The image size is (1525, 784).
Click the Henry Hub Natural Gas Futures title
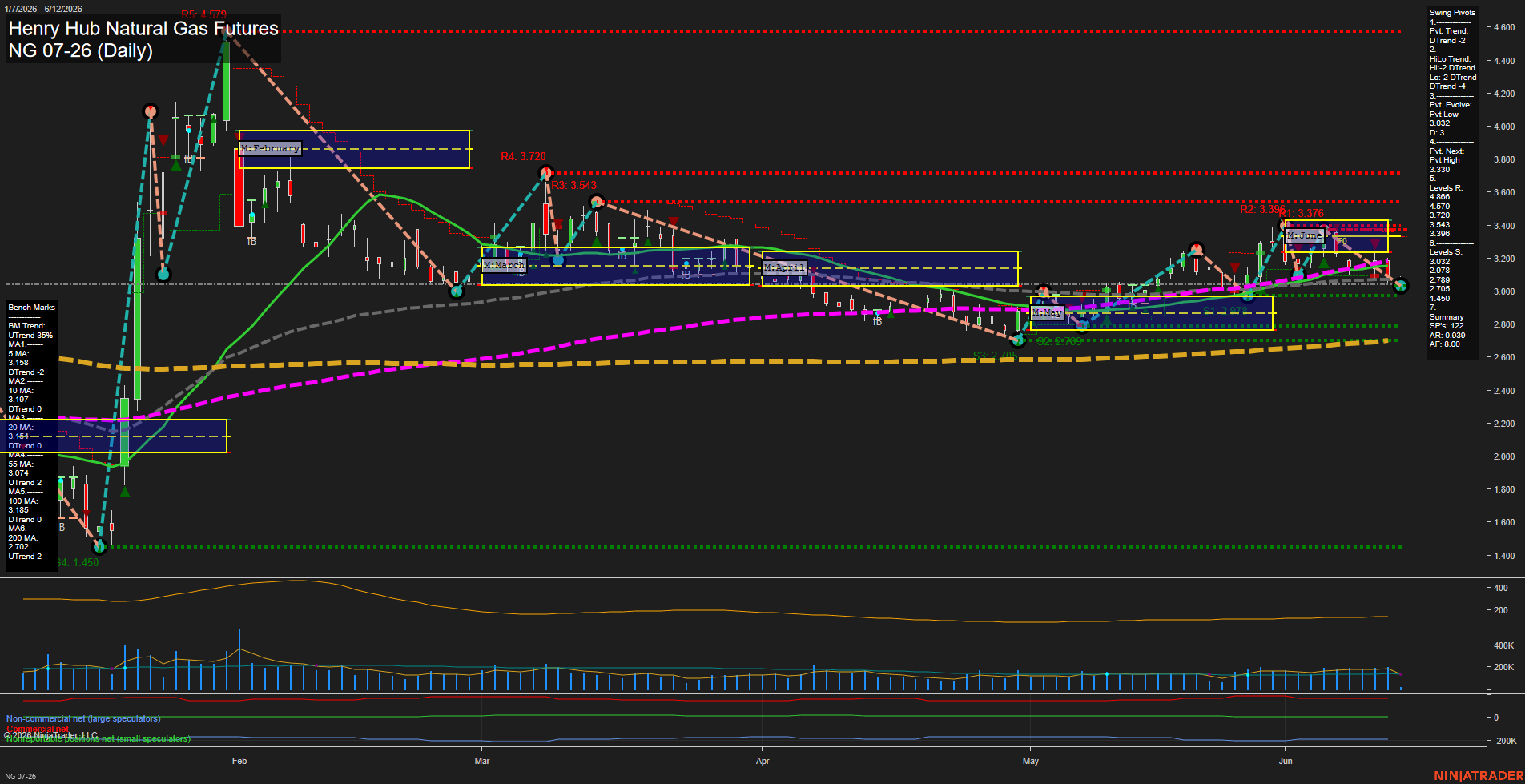[143, 28]
